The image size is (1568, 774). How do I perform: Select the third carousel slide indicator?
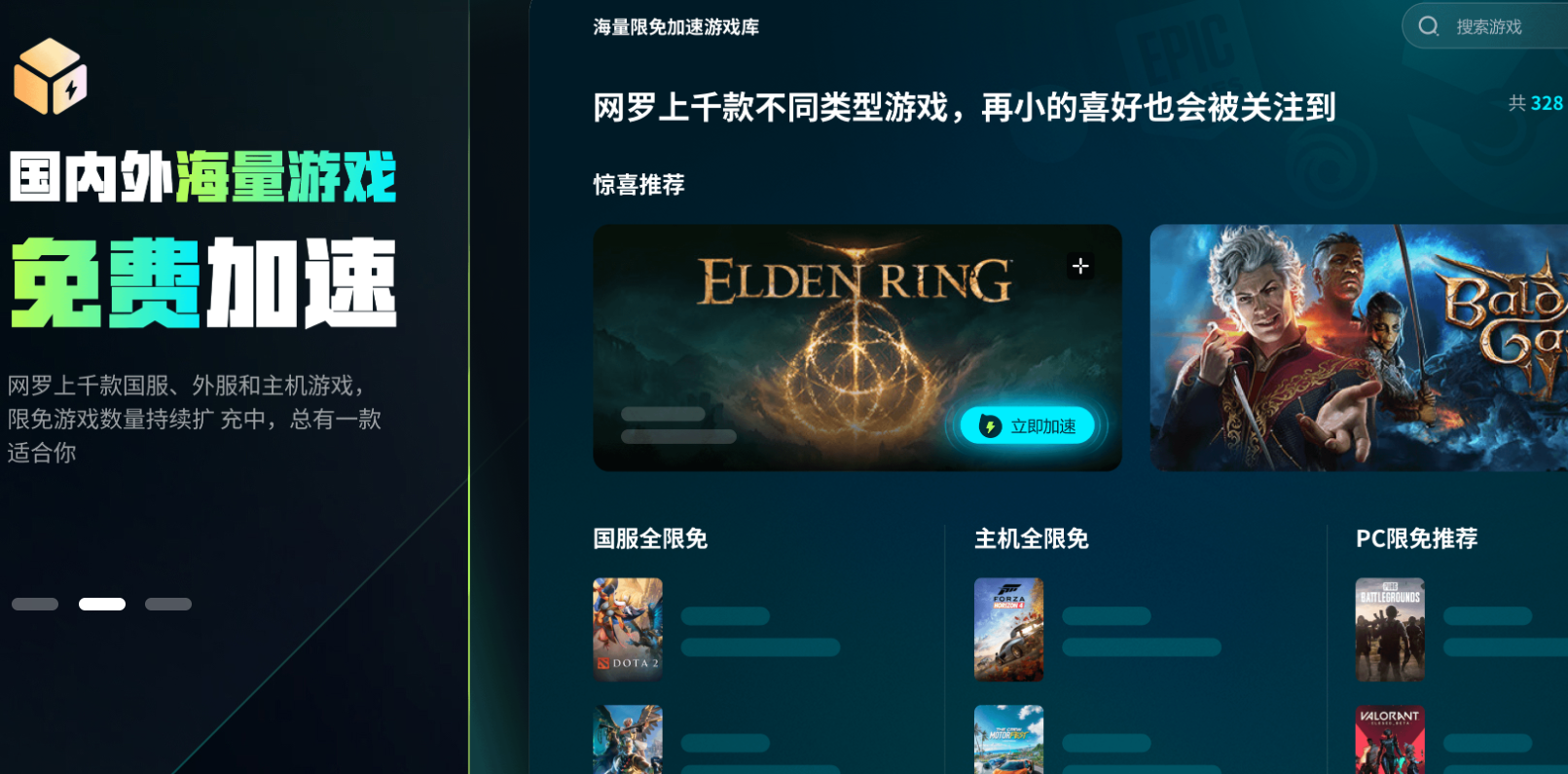click(x=168, y=604)
